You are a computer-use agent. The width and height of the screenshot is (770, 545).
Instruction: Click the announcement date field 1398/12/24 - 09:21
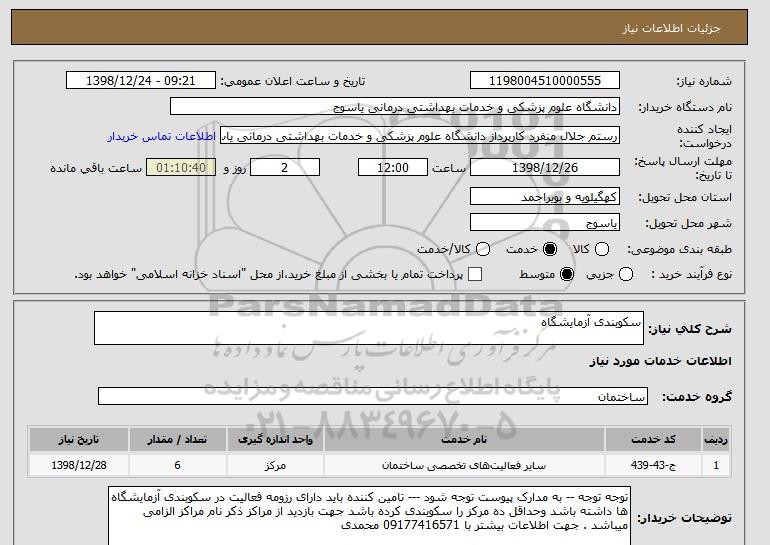point(141,81)
